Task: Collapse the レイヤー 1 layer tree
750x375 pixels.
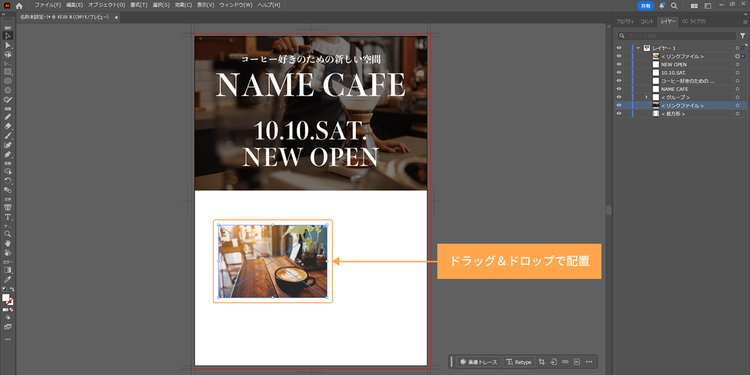Action: [x=638, y=48]
